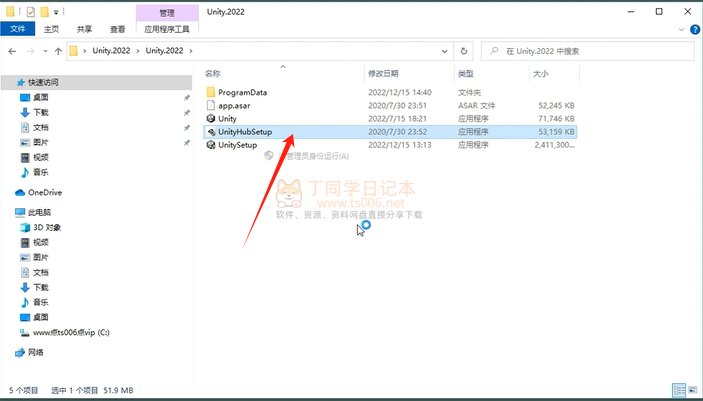Screen dimensions: 703x401
Task: Open the ProgramData folder icon
Action: [x=210, y=92]
